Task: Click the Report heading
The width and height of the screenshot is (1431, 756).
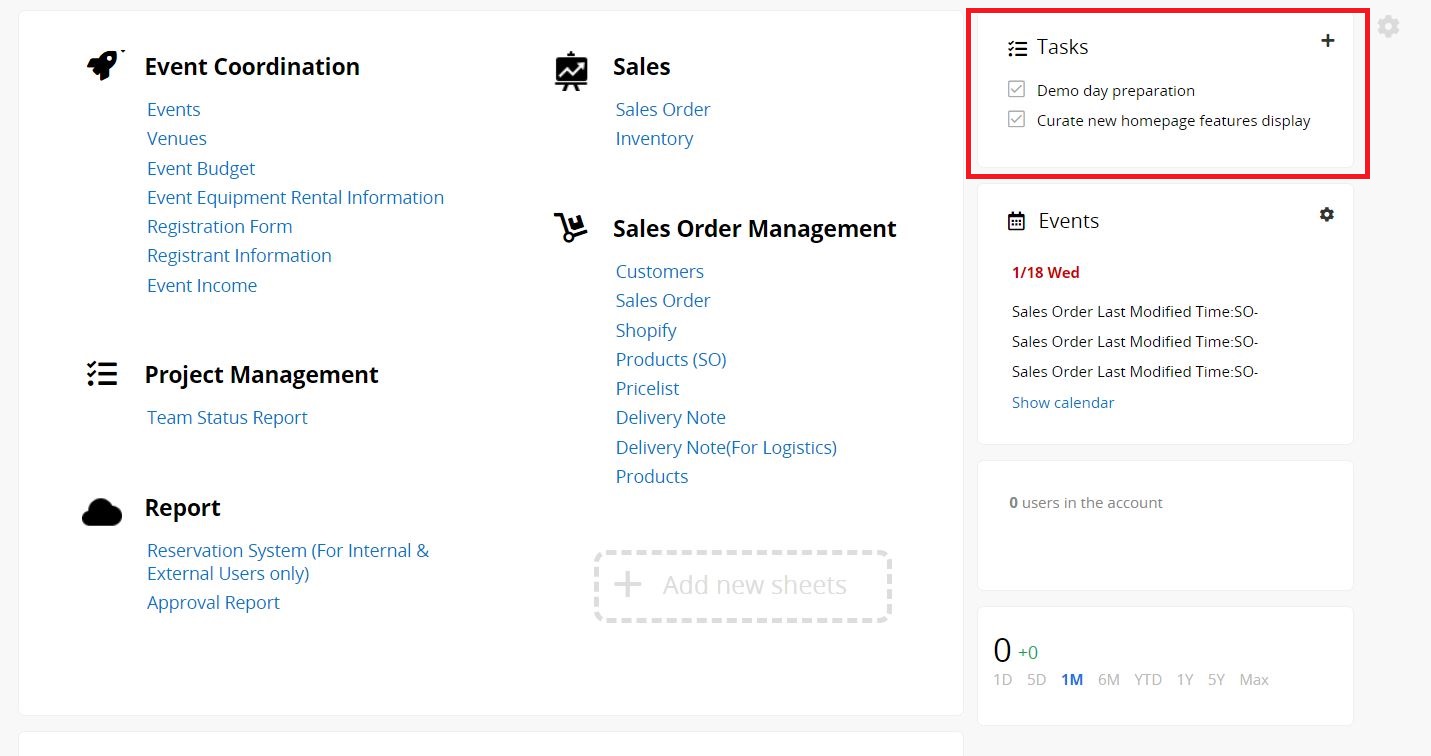Action: coord(182,508)
